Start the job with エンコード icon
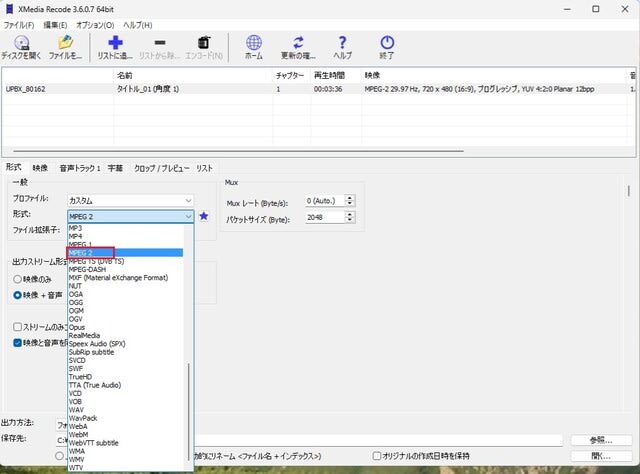Viewport: 640px width, 474px height. 204,42
